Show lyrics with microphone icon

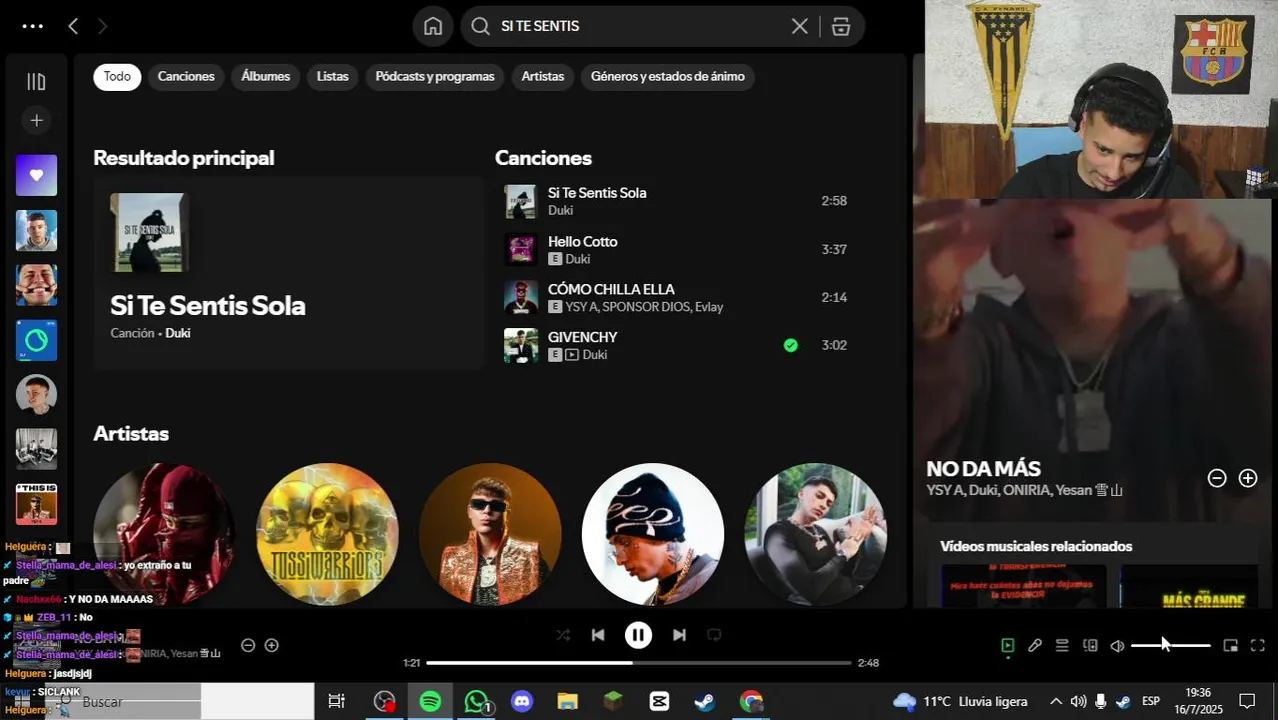pyautogui.click(x=1035, y=646)
